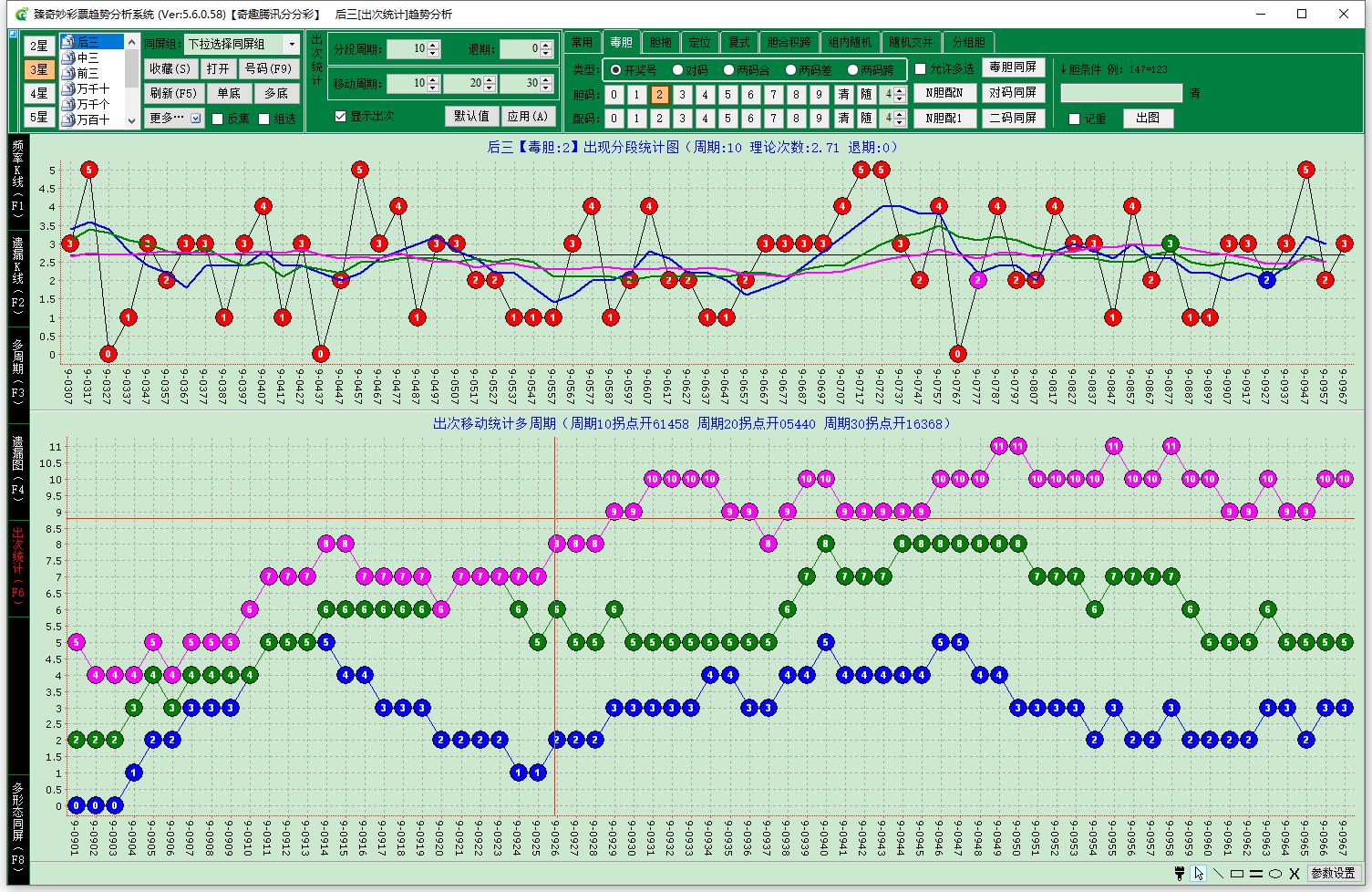Click the paint brush tool icon
Viewport: 1372px width, 892px height.
coord(1180,873)
